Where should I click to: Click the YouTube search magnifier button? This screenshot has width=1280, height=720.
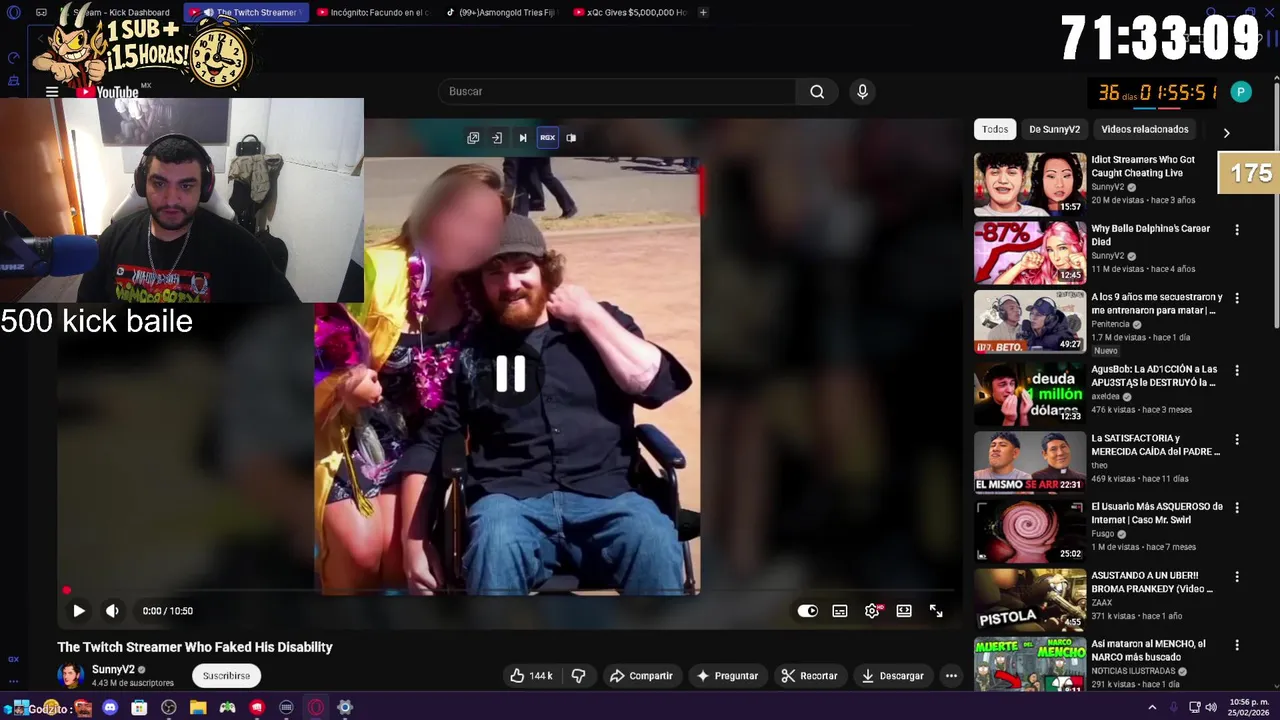click(817, 91)
